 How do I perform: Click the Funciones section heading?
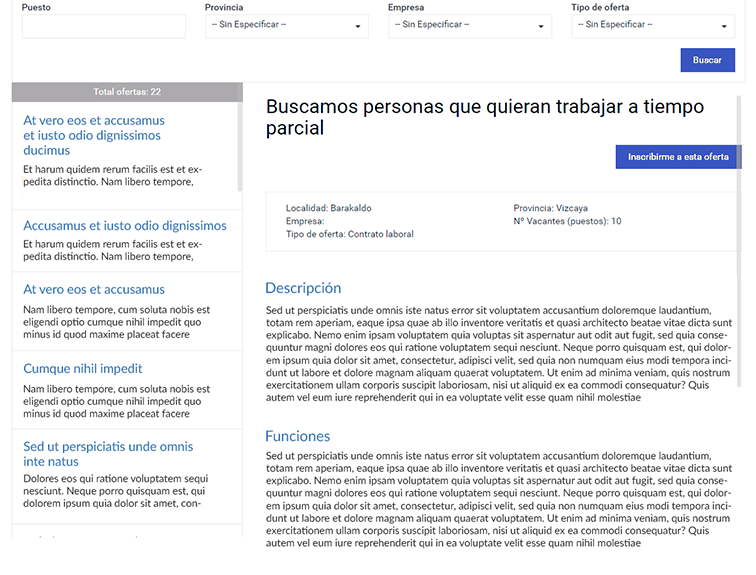[297, 436]
